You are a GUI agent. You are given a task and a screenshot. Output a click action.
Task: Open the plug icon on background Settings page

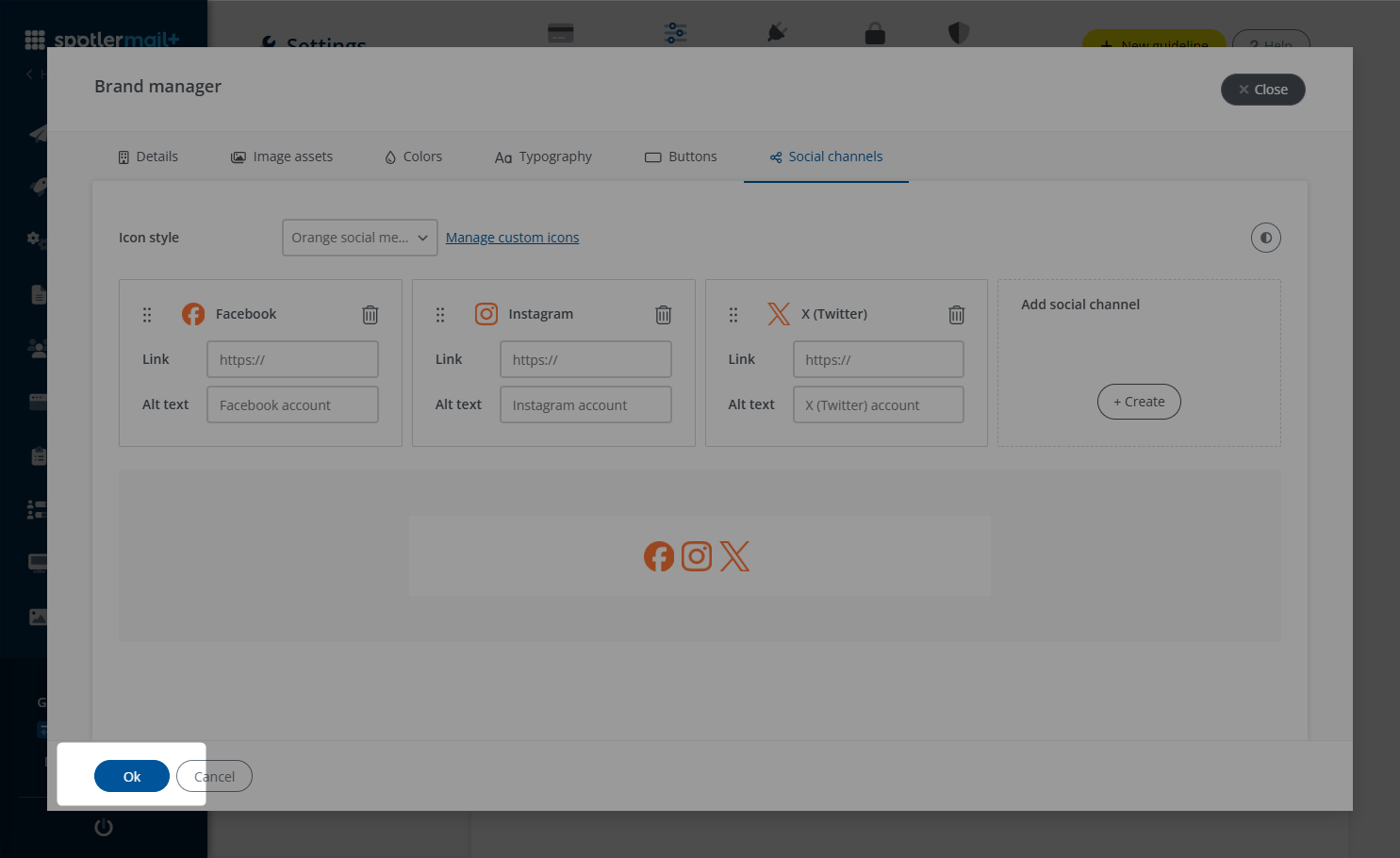[777, 33]
